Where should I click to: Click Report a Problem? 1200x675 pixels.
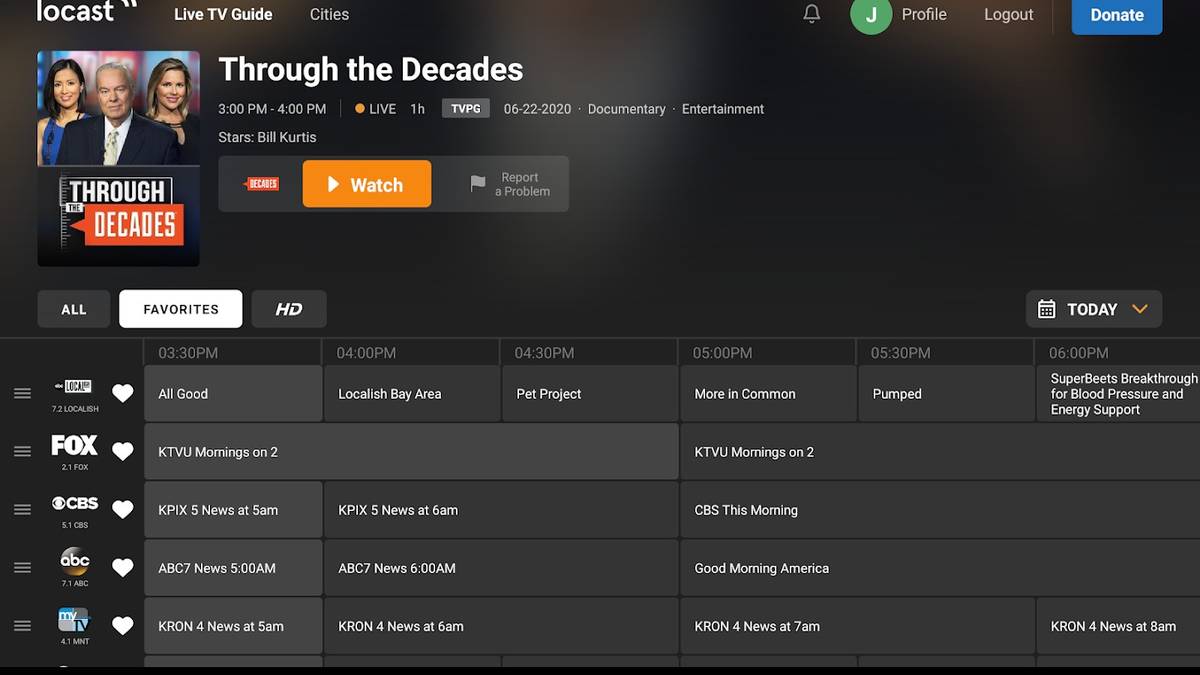coord(510,184)
